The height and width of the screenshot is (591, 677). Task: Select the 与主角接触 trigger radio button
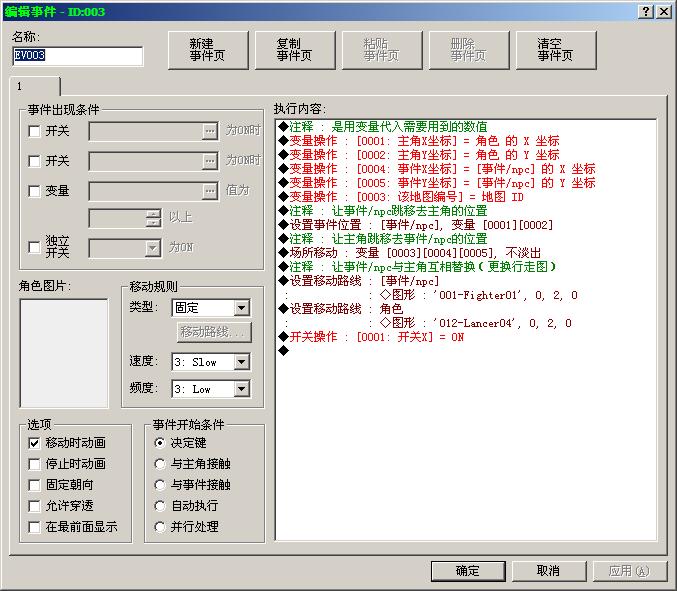(160, 464)
